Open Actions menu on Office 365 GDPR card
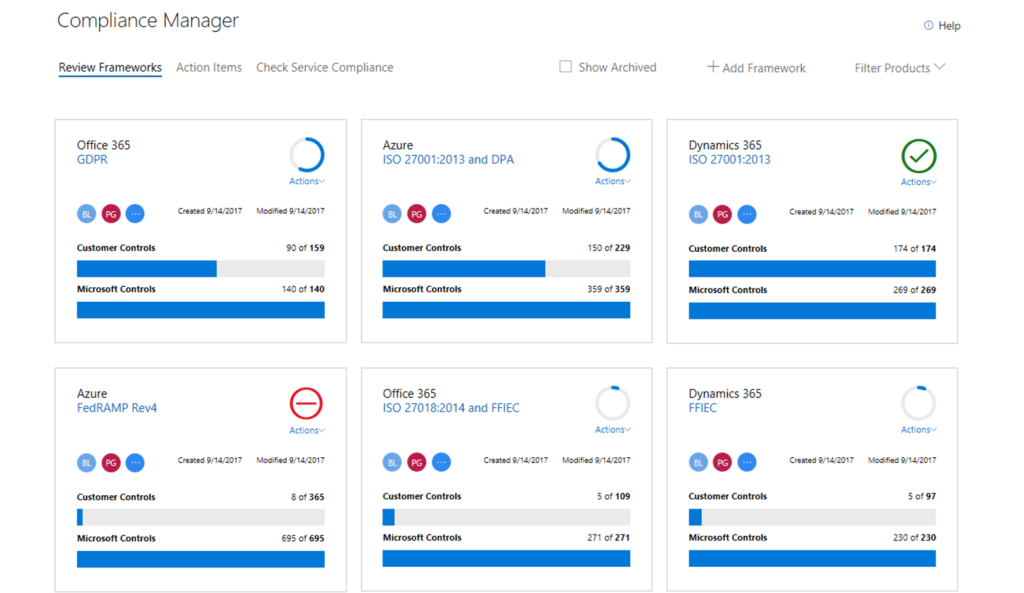Image resolution: width=1024 pixels, height=593 pixels. coord(307,181)
